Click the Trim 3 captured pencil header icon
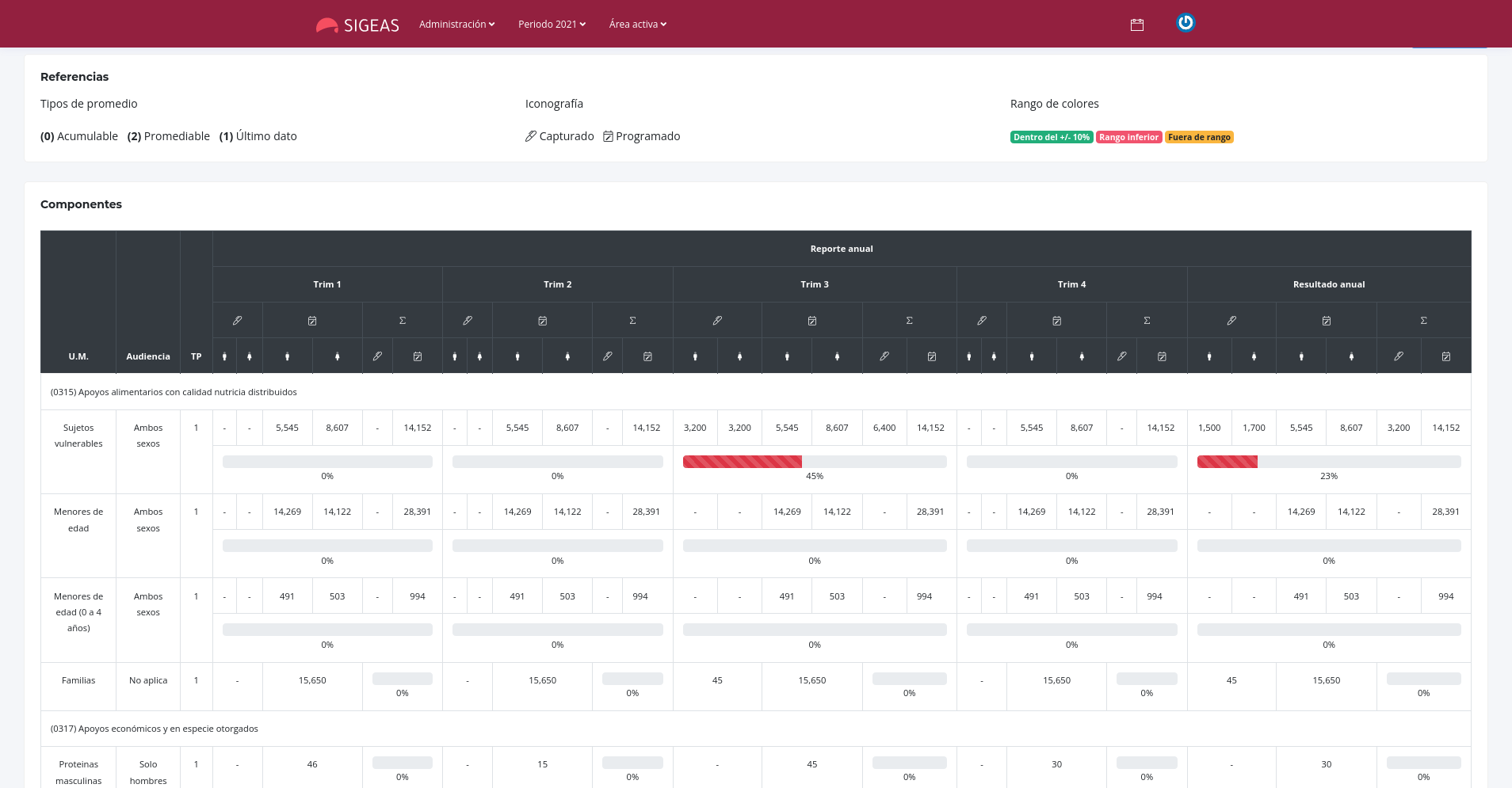This screenshot has width=1512, height=788. coord(717,321)
